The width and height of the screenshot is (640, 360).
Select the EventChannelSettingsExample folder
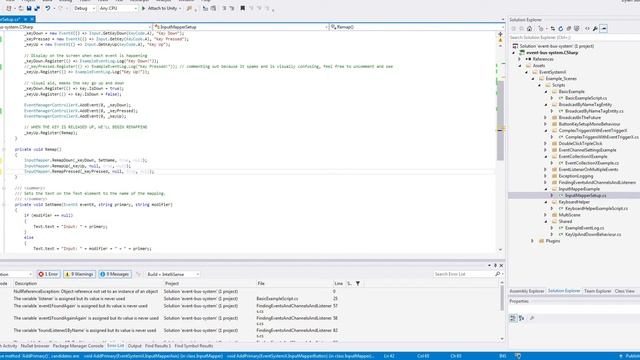(x=587, y=150)
